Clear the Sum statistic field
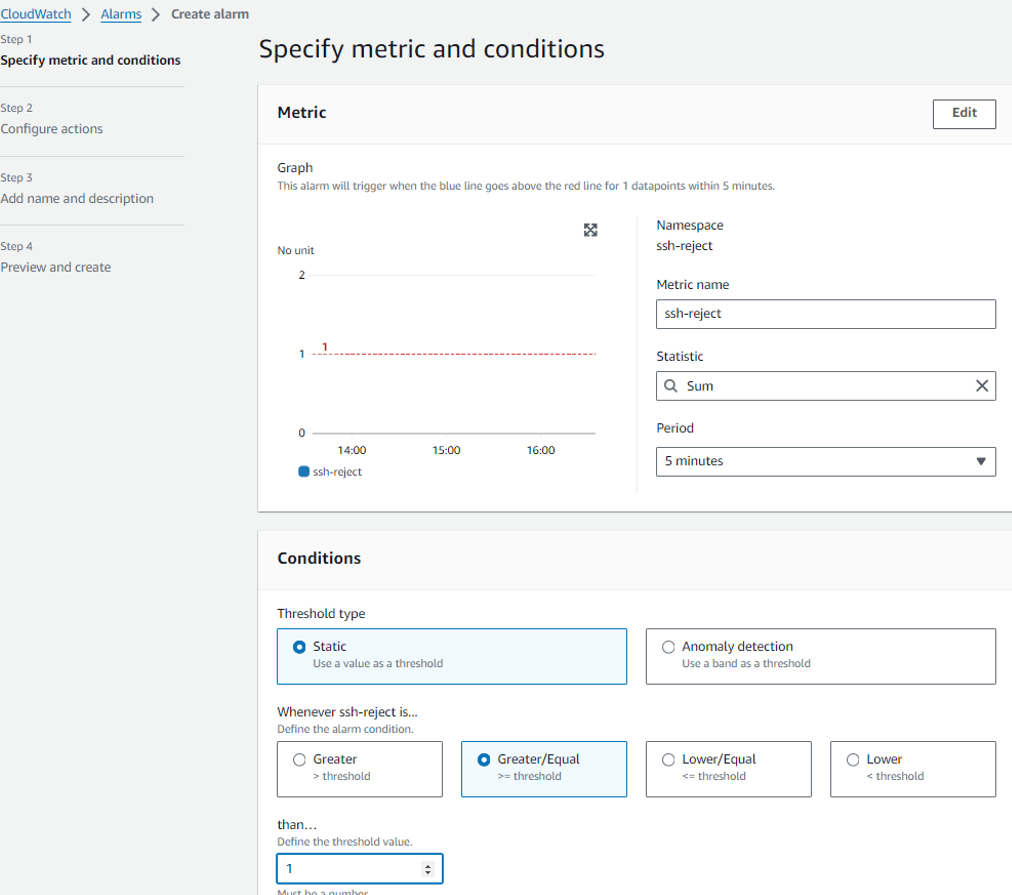Image resolution: width=1012 pixels, height=895 pixels. coord(981,386)
